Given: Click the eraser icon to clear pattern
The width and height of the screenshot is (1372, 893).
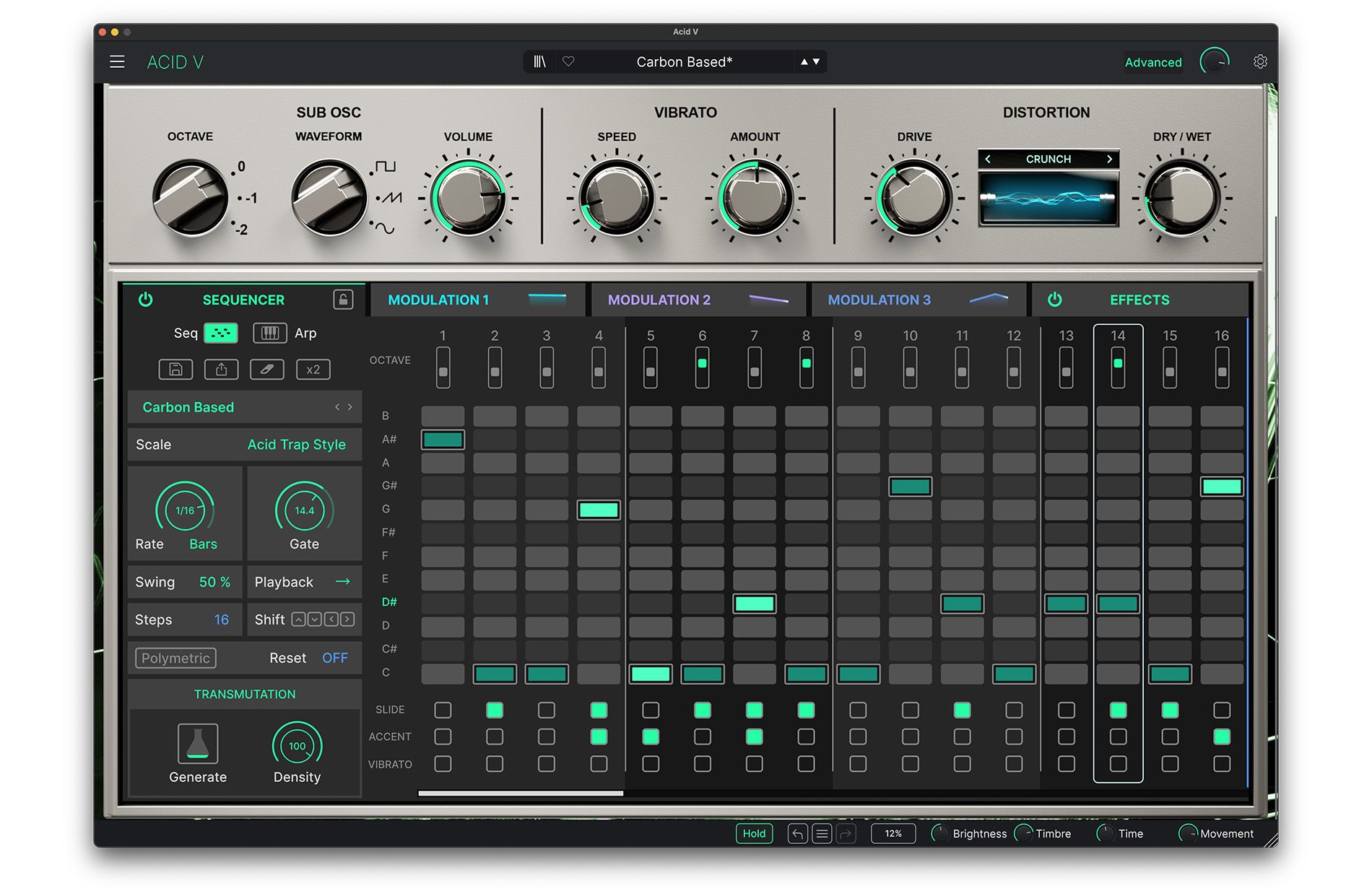Looking at the screenshot, I should click(x=266, y=369).
